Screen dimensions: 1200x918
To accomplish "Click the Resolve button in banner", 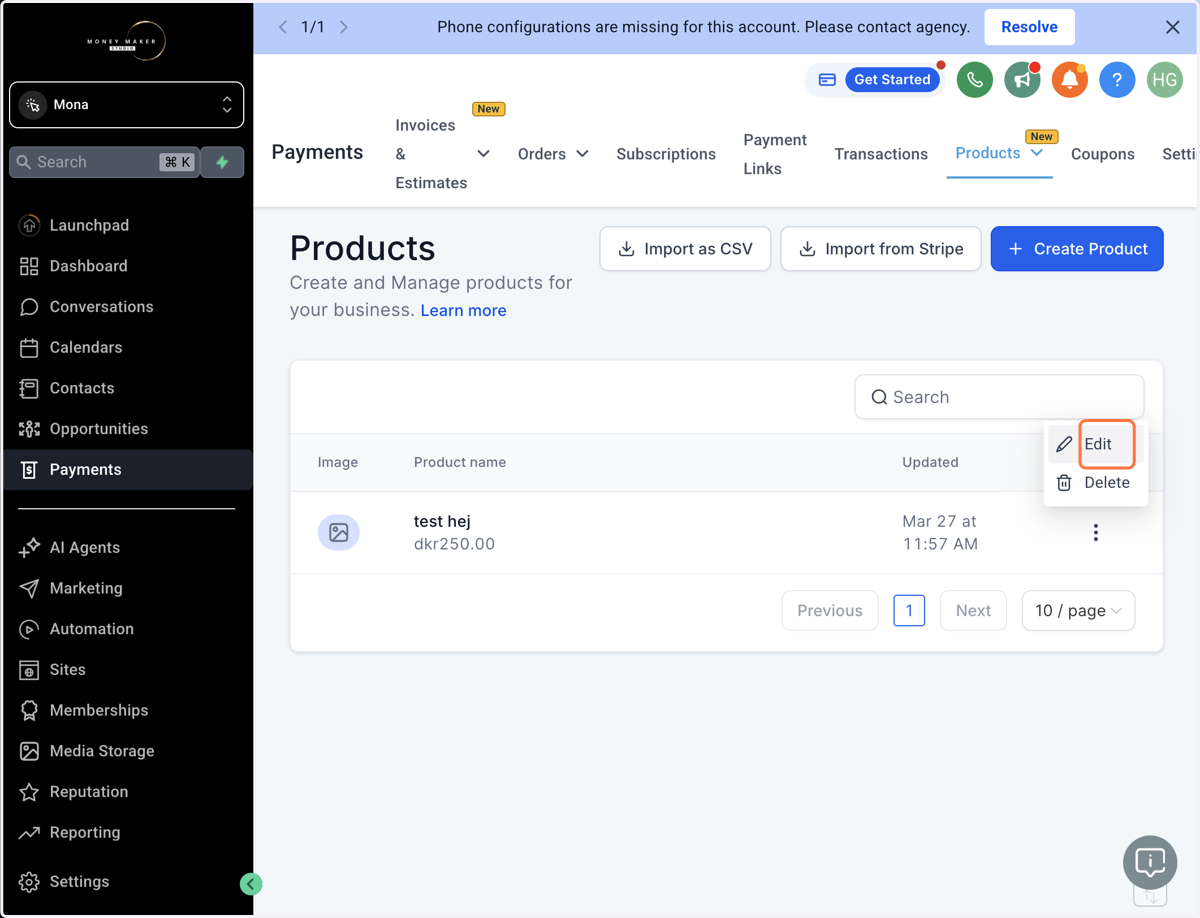I will click(1029, 27).
